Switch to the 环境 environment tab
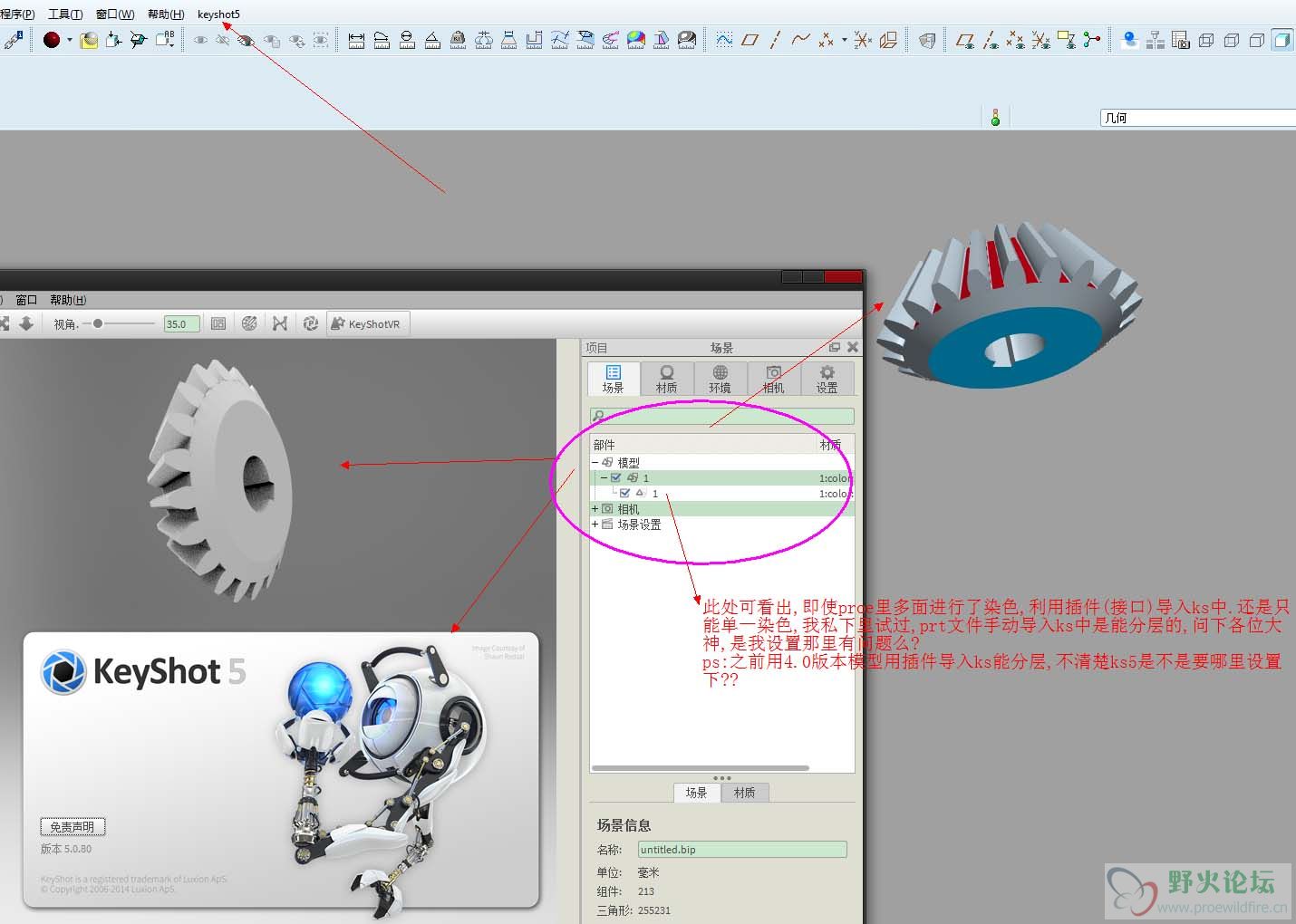Screen dimensions: 1296x924 720,379
